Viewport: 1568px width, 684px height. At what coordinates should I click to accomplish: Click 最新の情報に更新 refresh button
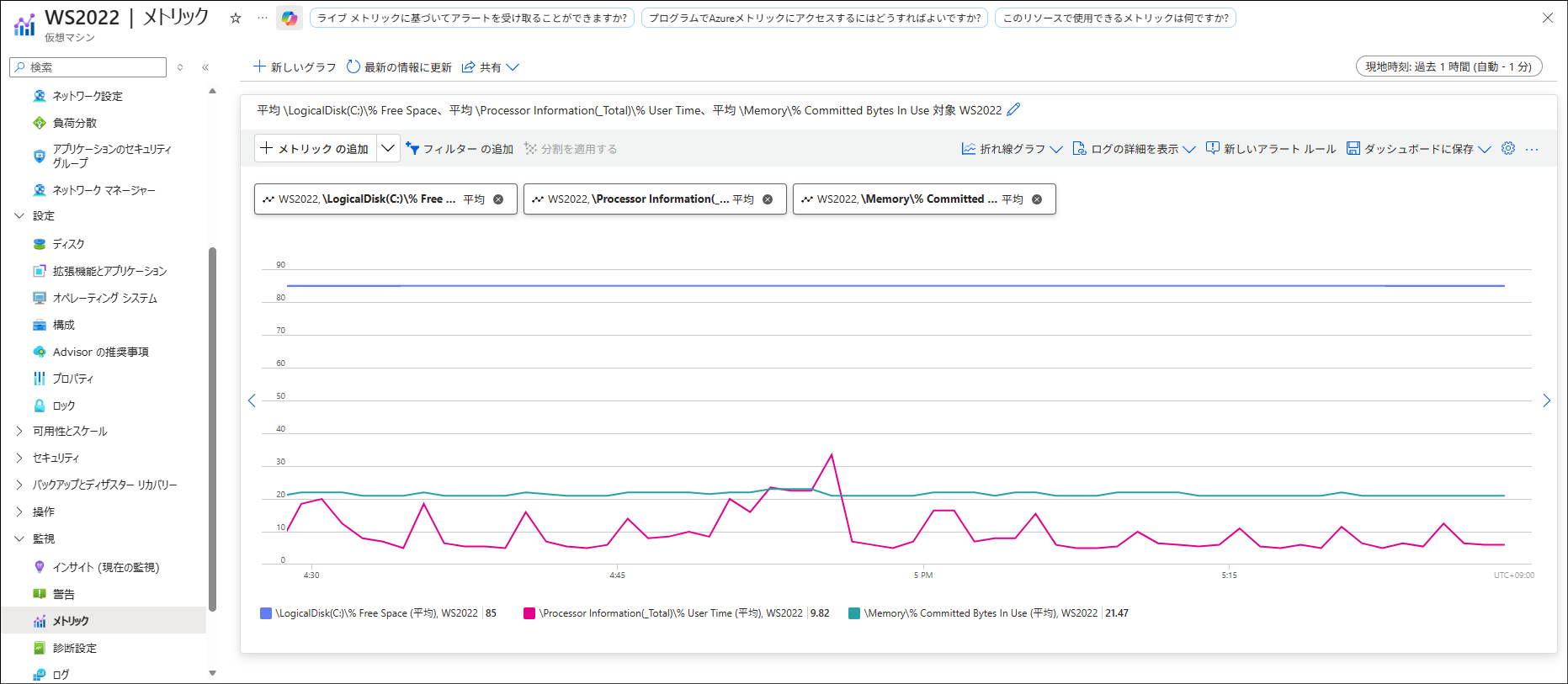(x=399, y=67)
